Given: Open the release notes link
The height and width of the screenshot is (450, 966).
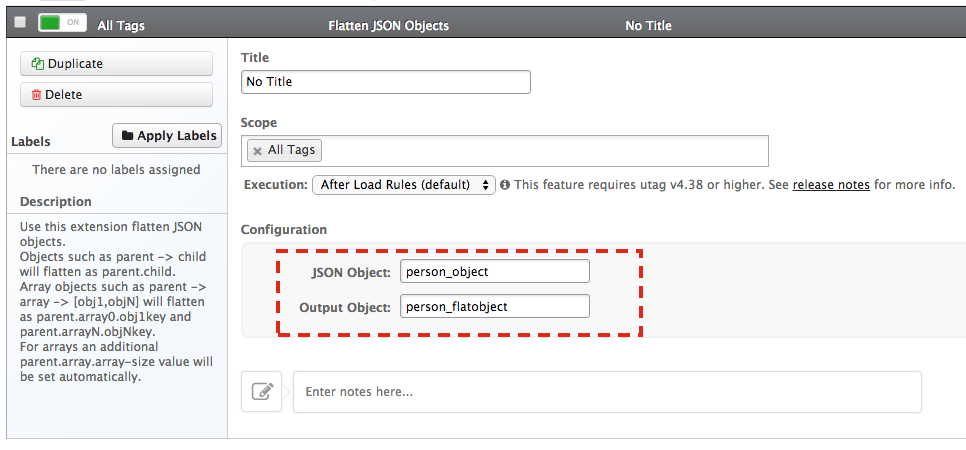Looking at the screenshot, I should tap(831, 185).
